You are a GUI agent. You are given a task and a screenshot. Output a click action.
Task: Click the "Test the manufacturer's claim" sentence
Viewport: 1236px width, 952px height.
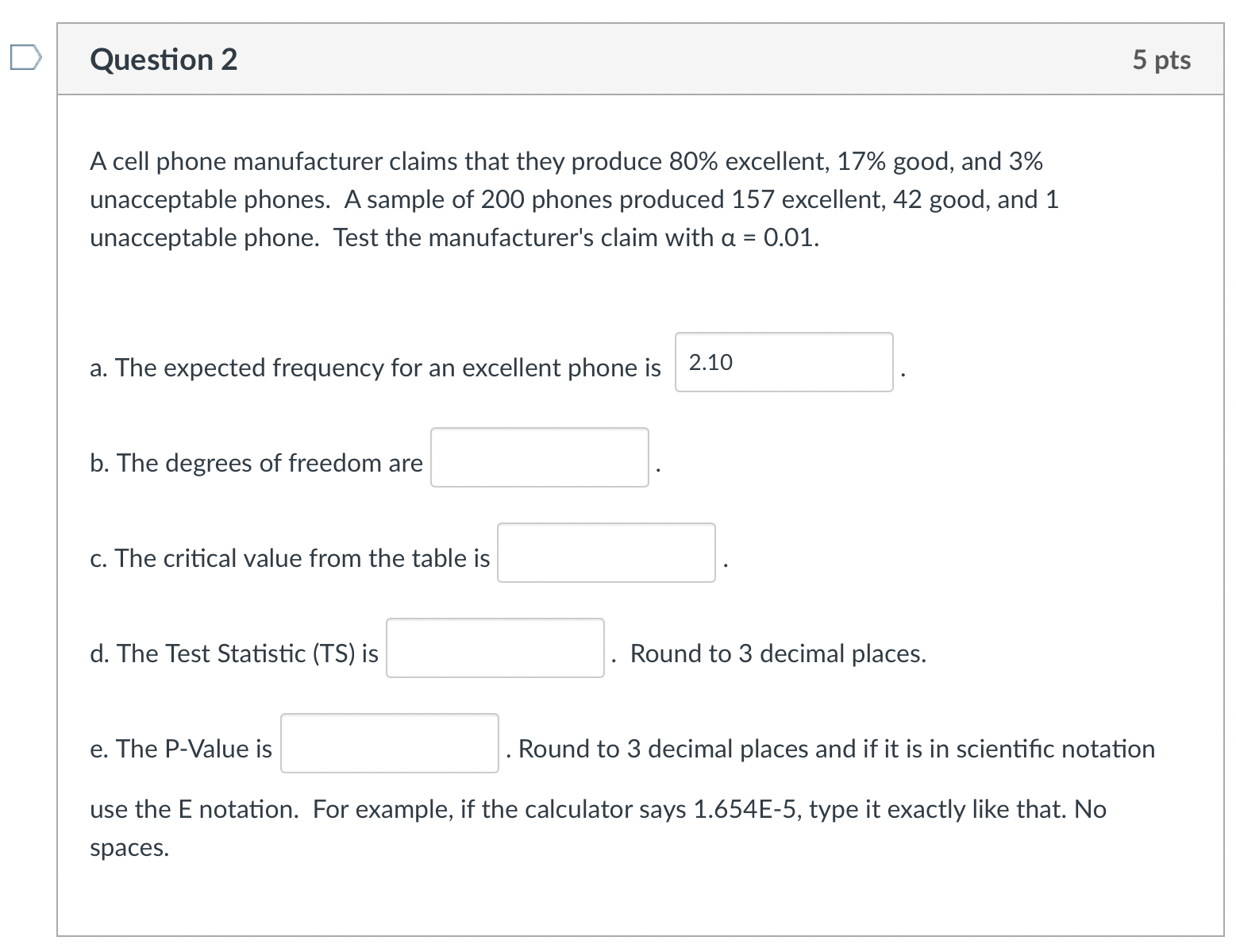point(576,238)
